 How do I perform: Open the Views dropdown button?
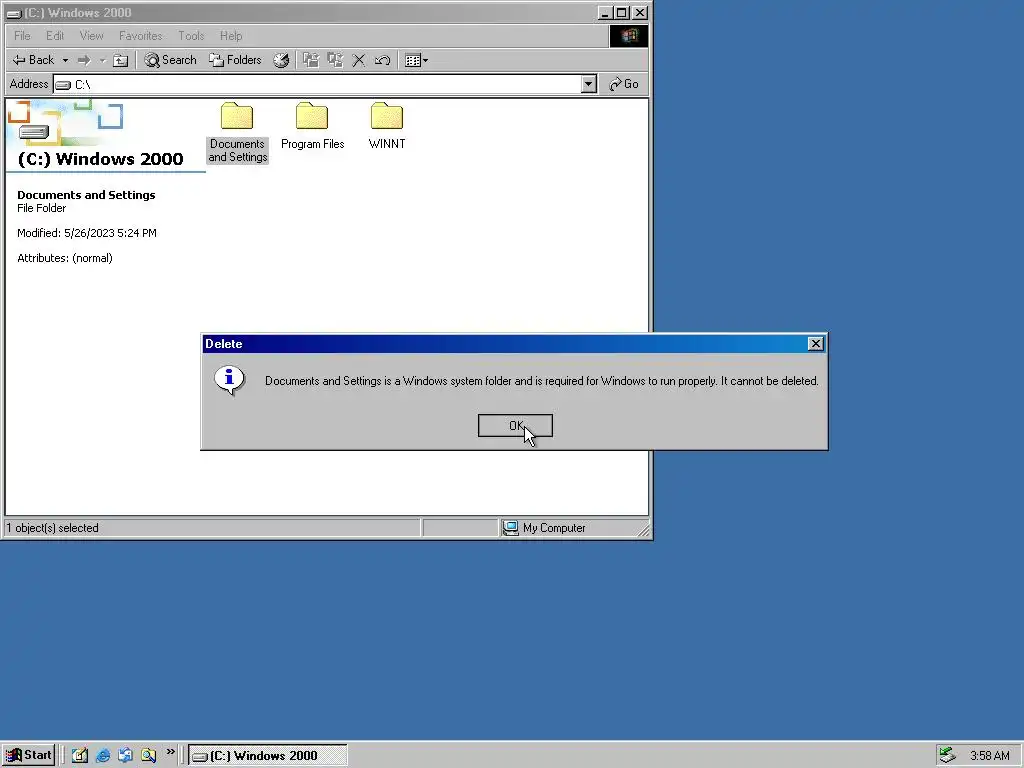tap(416, 60)
